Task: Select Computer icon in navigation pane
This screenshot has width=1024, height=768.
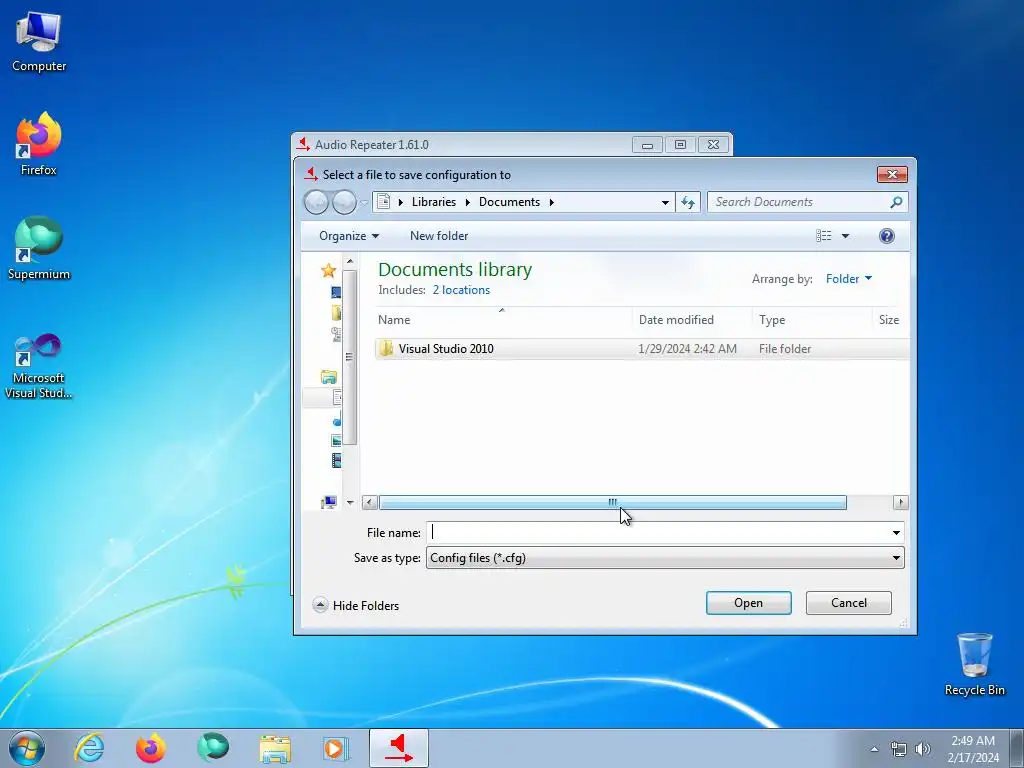Action: pyautogui.click(x=328, y=502)
